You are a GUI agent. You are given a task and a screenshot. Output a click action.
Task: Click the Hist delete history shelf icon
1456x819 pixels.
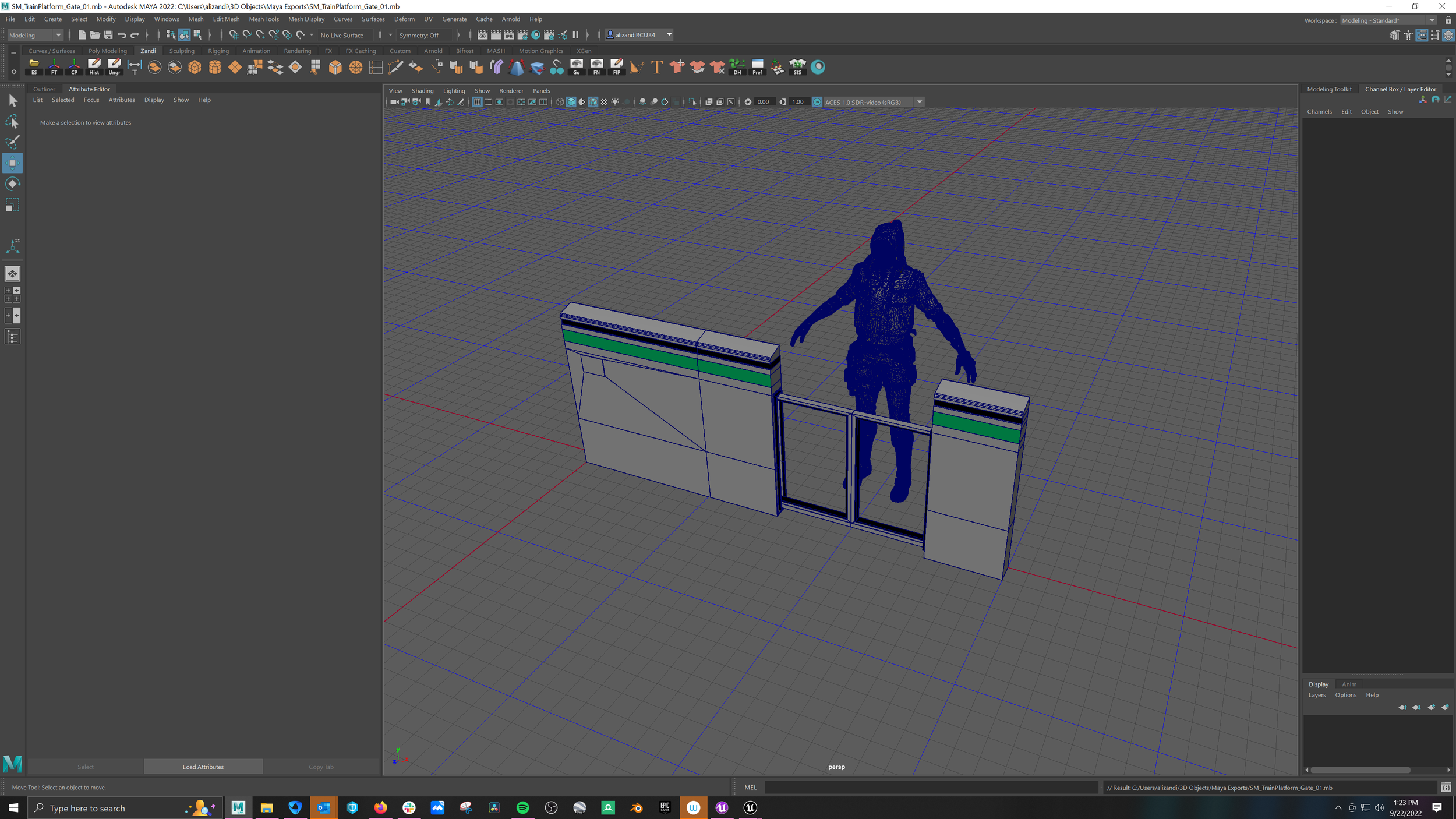tap(94, 67)
